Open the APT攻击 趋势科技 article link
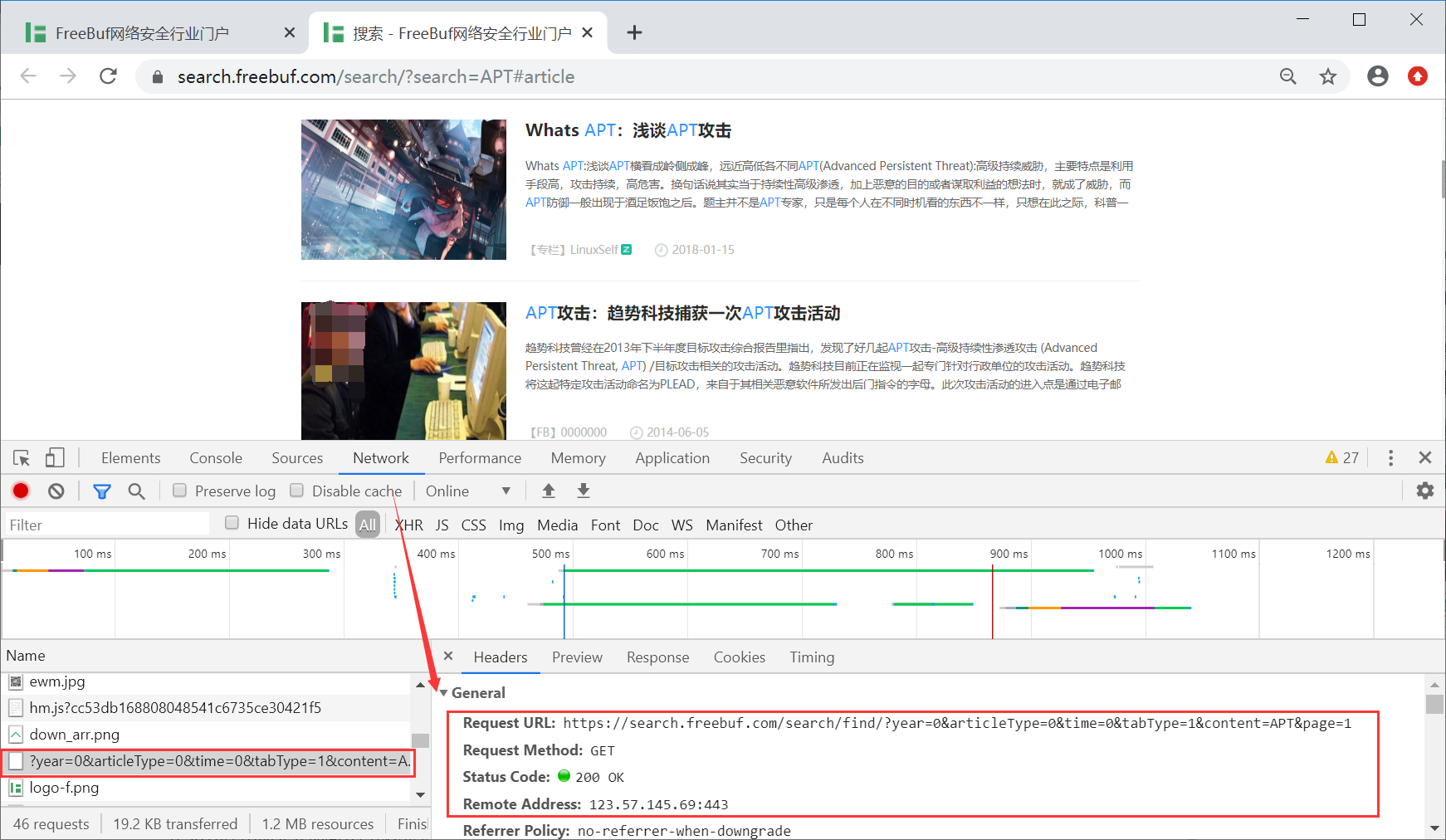This screenshot has height=840, width=1446. pyautogui.click(x=682, y=313)
